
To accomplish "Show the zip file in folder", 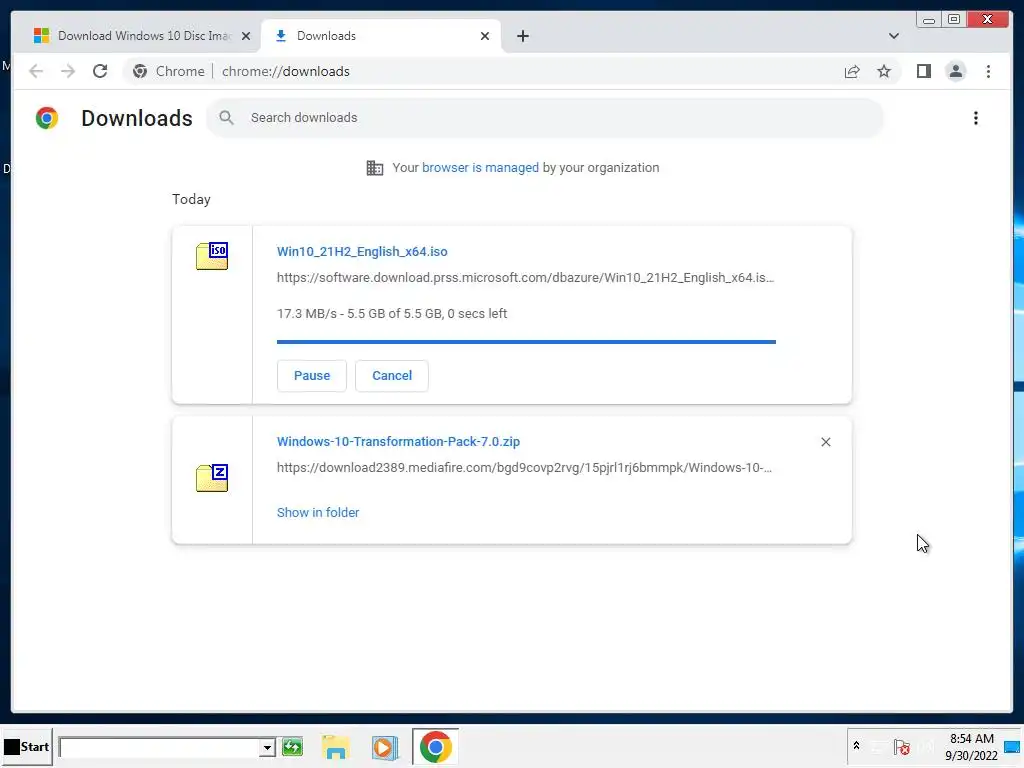I will pyautogui.click(x=318, y=513).
